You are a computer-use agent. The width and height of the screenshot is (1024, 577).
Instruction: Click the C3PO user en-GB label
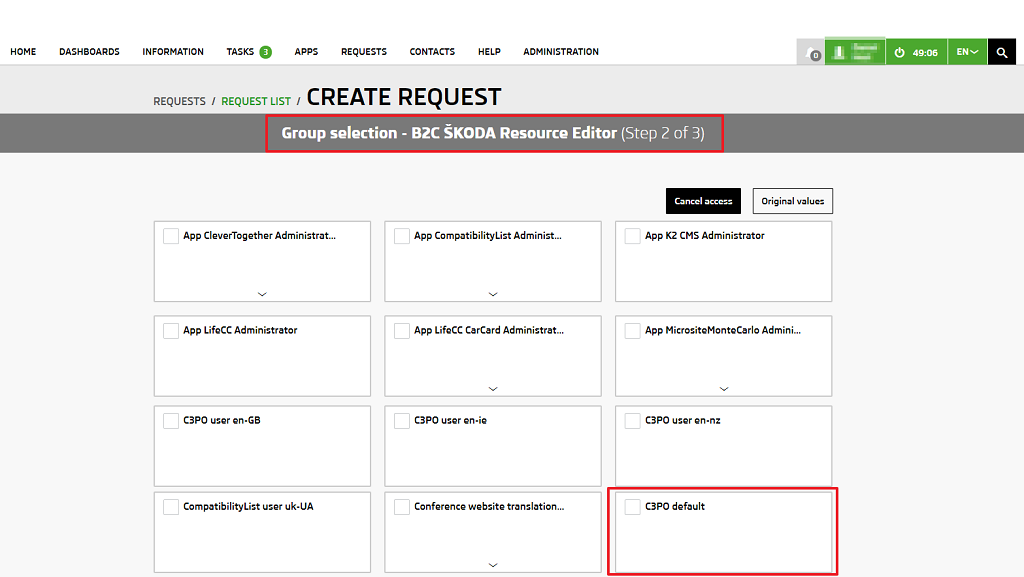(x=222, y=420)
